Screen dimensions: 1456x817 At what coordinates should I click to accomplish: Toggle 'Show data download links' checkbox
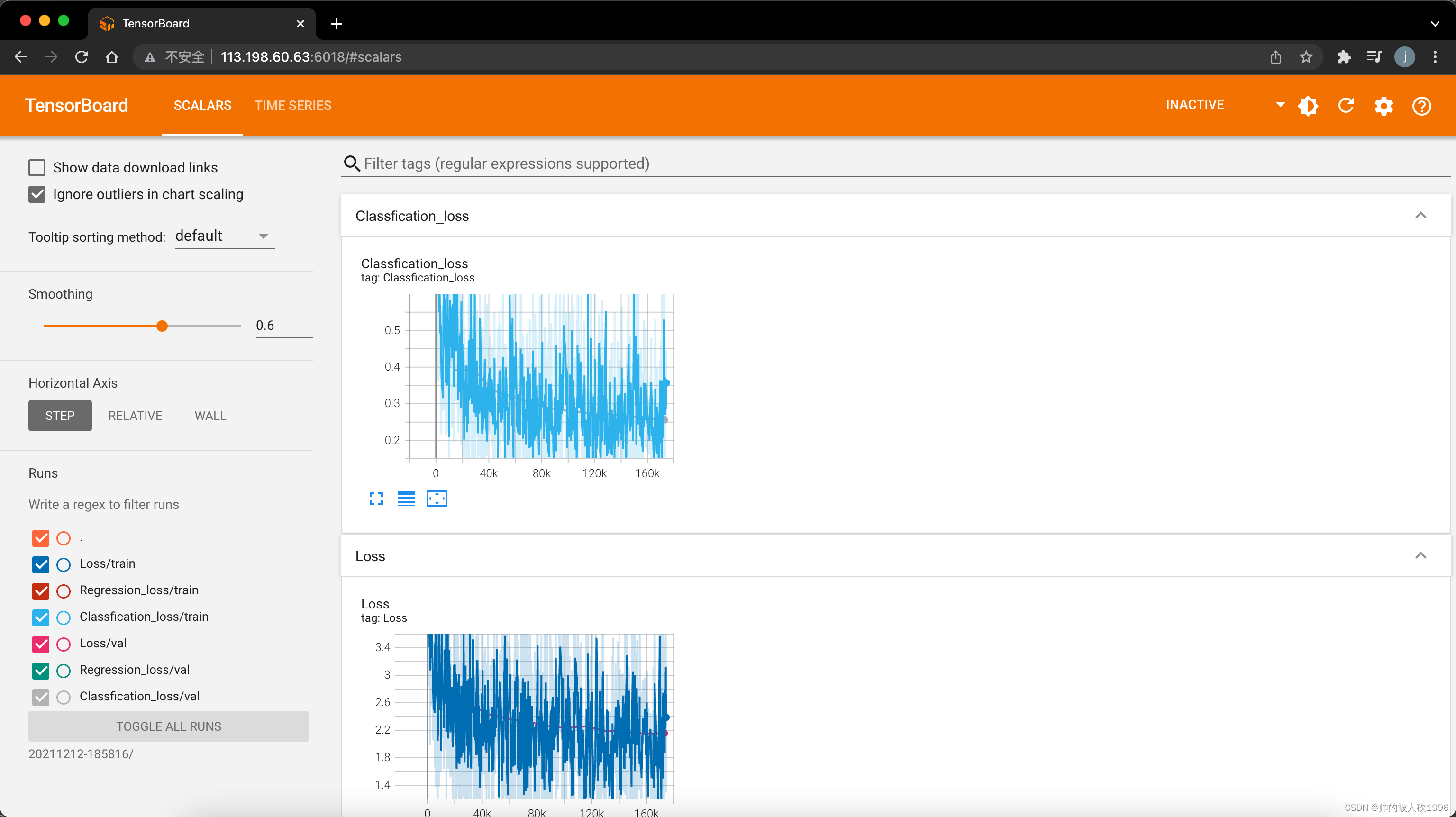click(37, 167)
